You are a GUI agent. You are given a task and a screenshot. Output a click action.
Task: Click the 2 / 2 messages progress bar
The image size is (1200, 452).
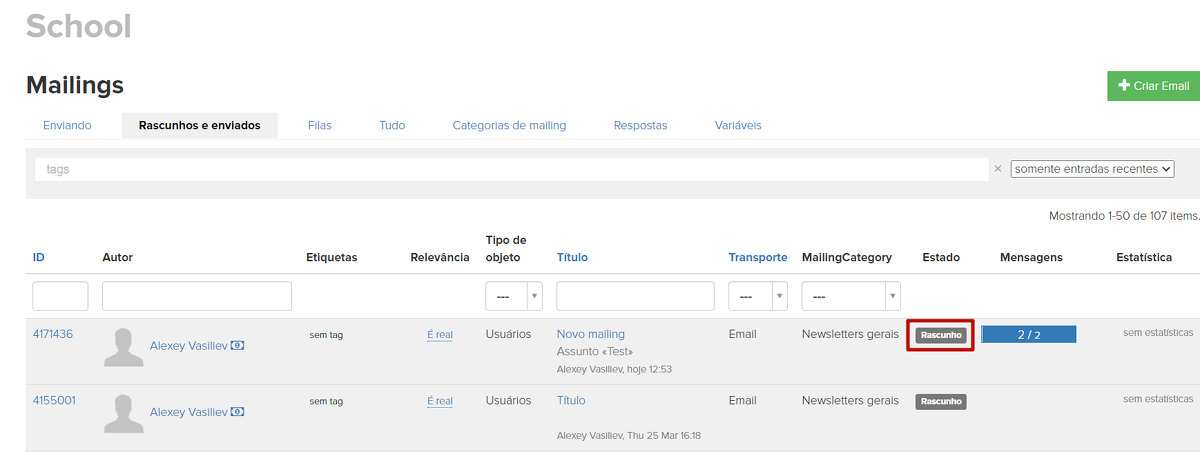point(1028,335)
